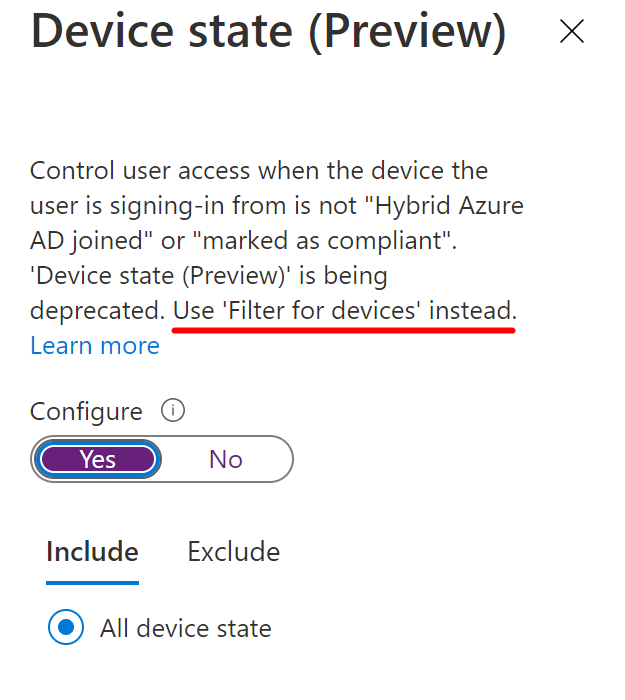The width and height of the screenshot is (625, 700).
Task: Select the All device state radio button
Action: [x=67, y=628]
